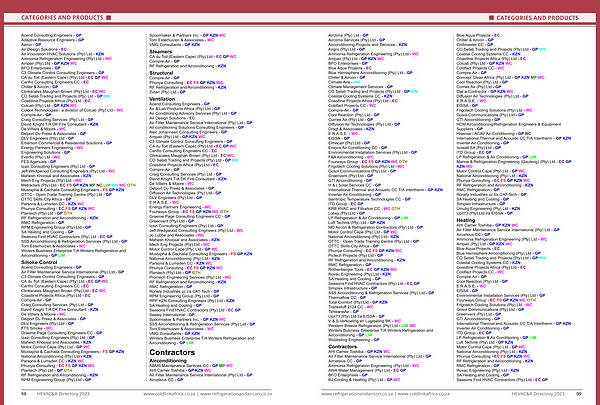Screen dimensions: 600x405
Task: Select the 'Climate Management Services' entry
Action: (360, 87)
